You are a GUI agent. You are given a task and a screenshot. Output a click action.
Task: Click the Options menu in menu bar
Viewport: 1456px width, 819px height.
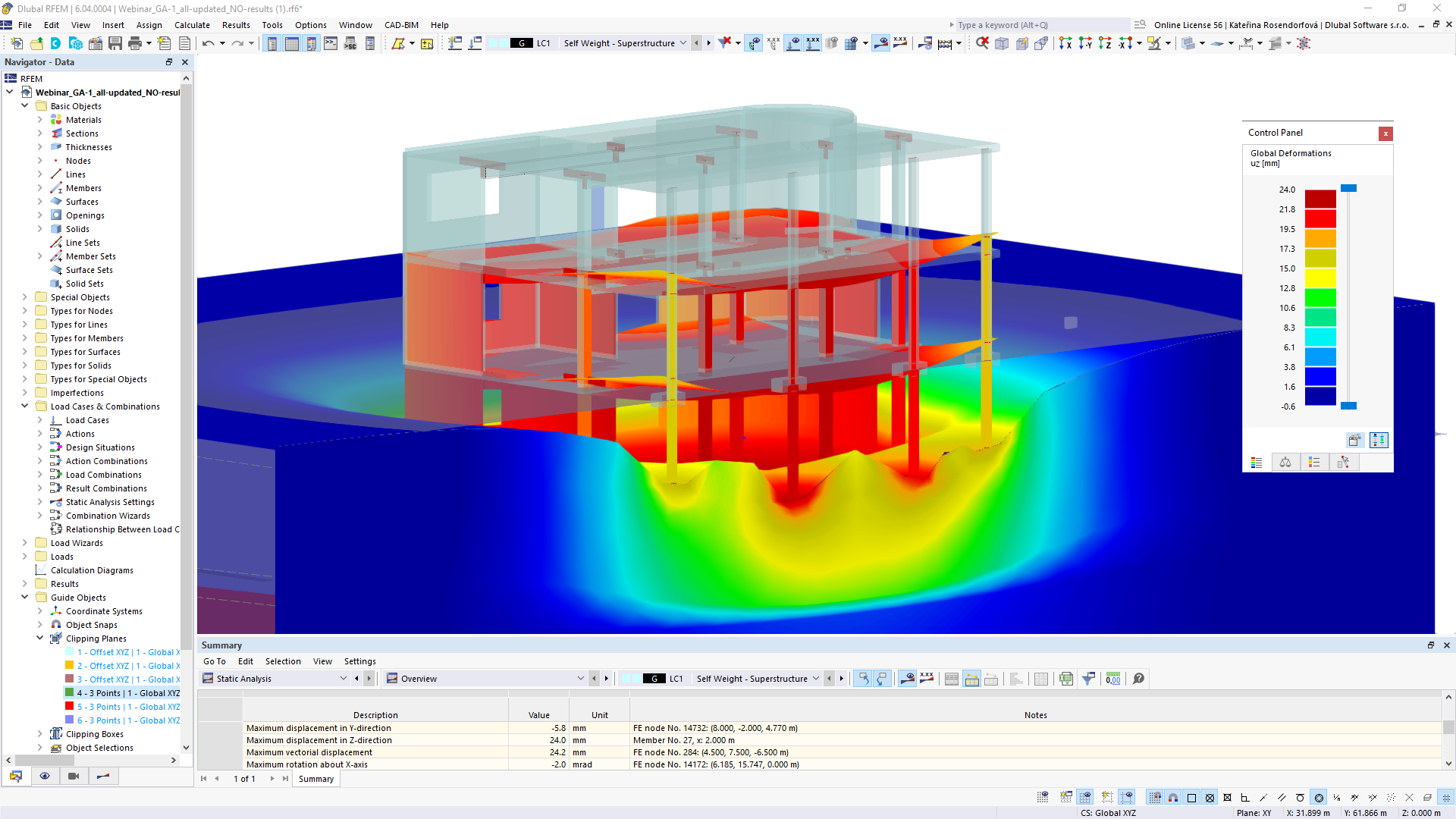point(311,24)
